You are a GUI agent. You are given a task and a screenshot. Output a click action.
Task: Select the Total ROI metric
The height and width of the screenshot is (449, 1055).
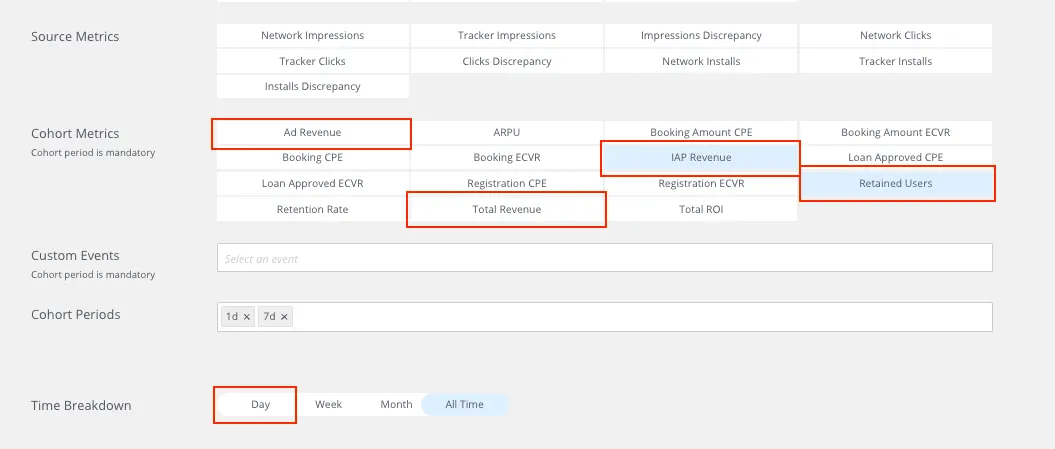[x=700, y=210]
